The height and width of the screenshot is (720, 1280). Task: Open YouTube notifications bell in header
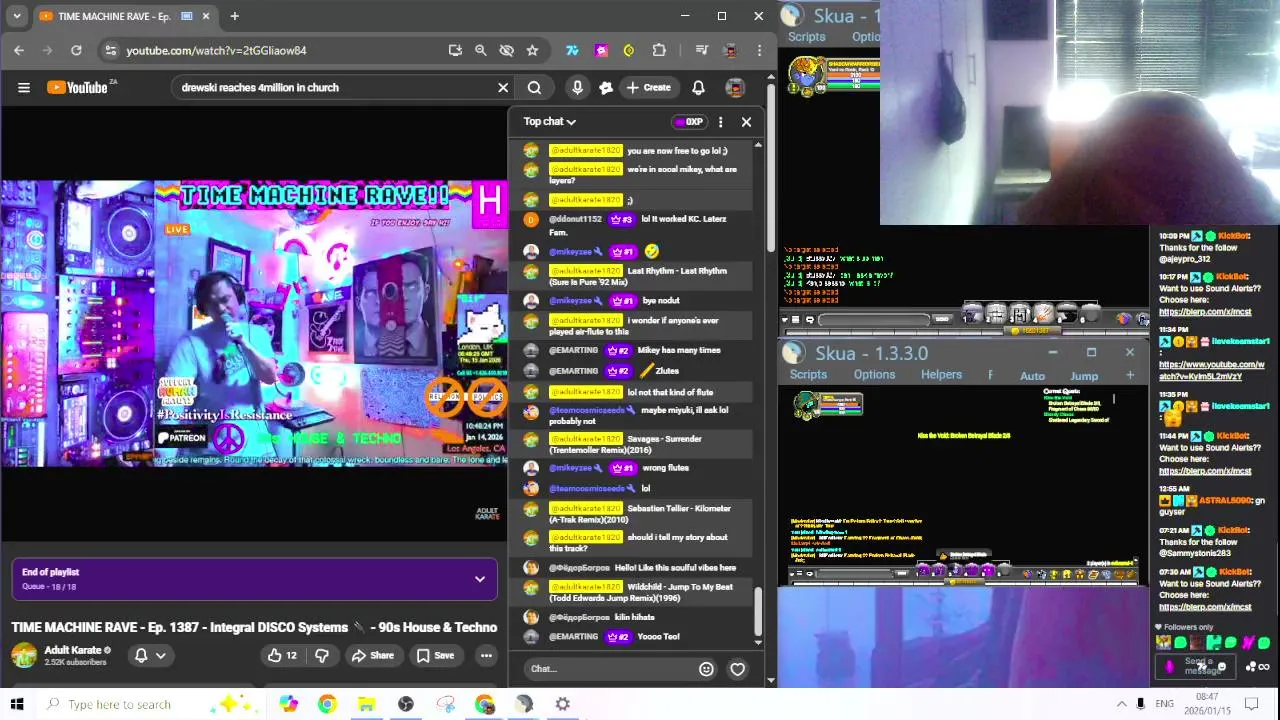point(698,87)
